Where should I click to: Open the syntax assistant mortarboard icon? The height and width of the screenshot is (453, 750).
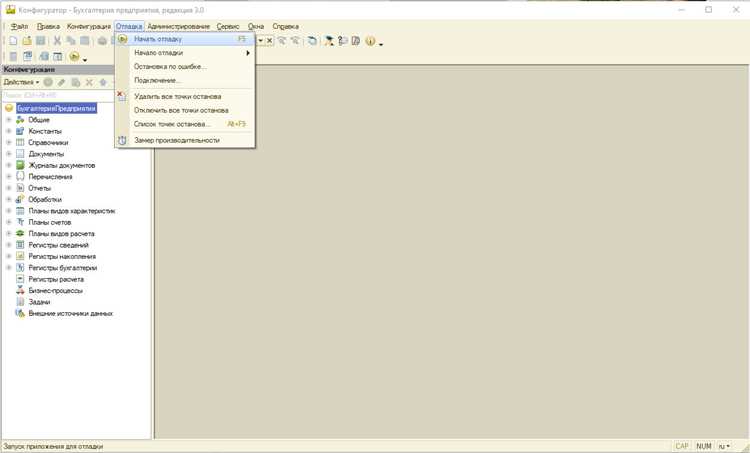coord(329,41)
